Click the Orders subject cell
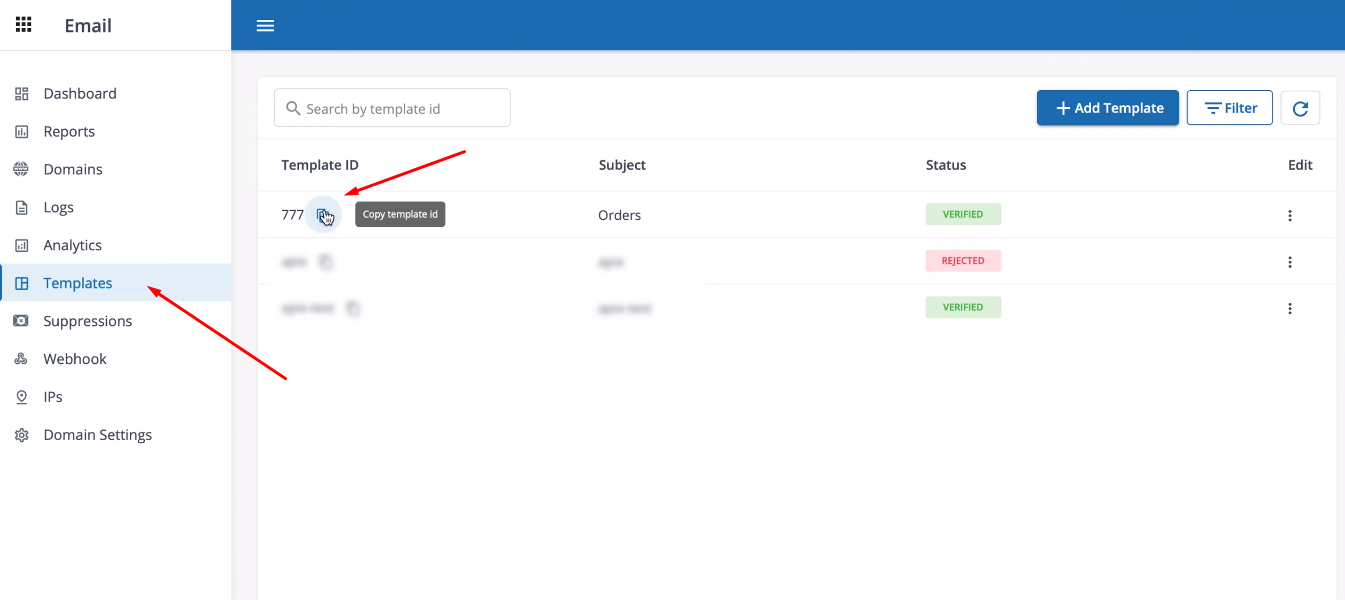Viewport: 1345px width, 600px height. (620, 215)
